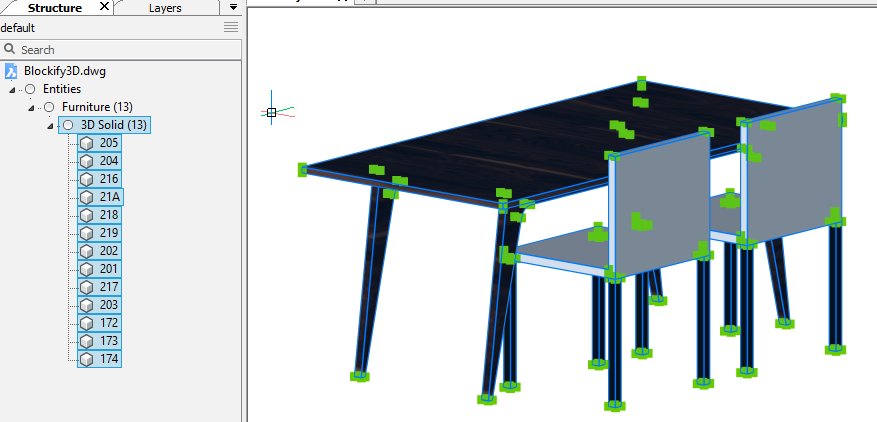Click the magnifier search icon
The width and height of the screenshot is (877, 422).
click(x=9, y=49)
